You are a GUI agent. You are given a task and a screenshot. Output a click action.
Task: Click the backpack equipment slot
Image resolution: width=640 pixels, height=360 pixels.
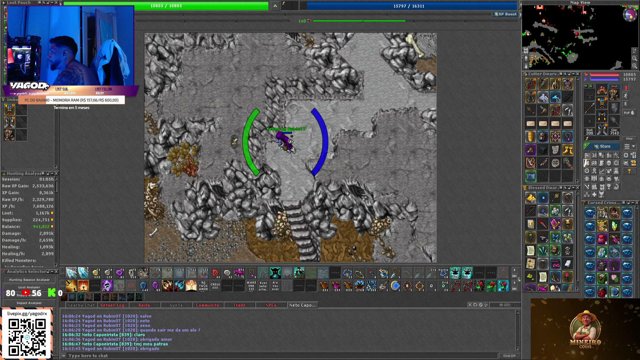click(x=614, y=93)
